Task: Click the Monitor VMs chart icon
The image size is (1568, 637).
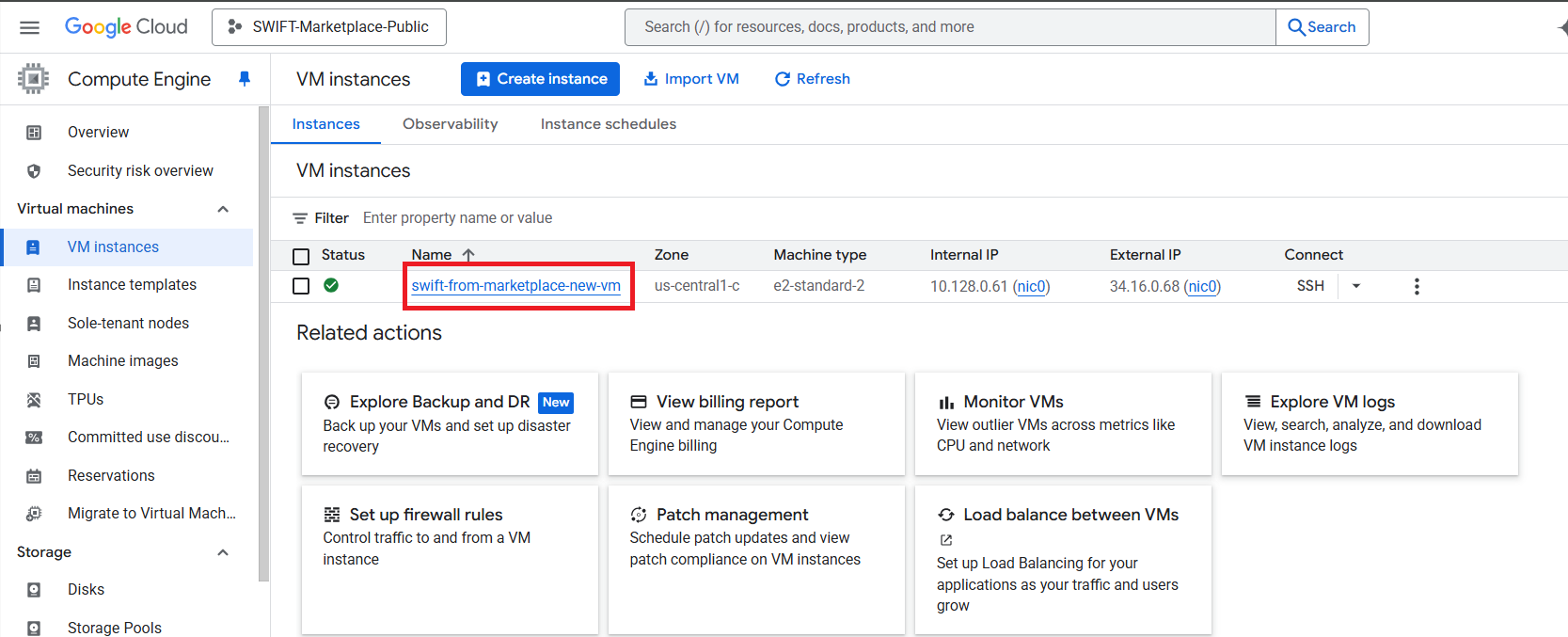Action: tap(946, 403)
